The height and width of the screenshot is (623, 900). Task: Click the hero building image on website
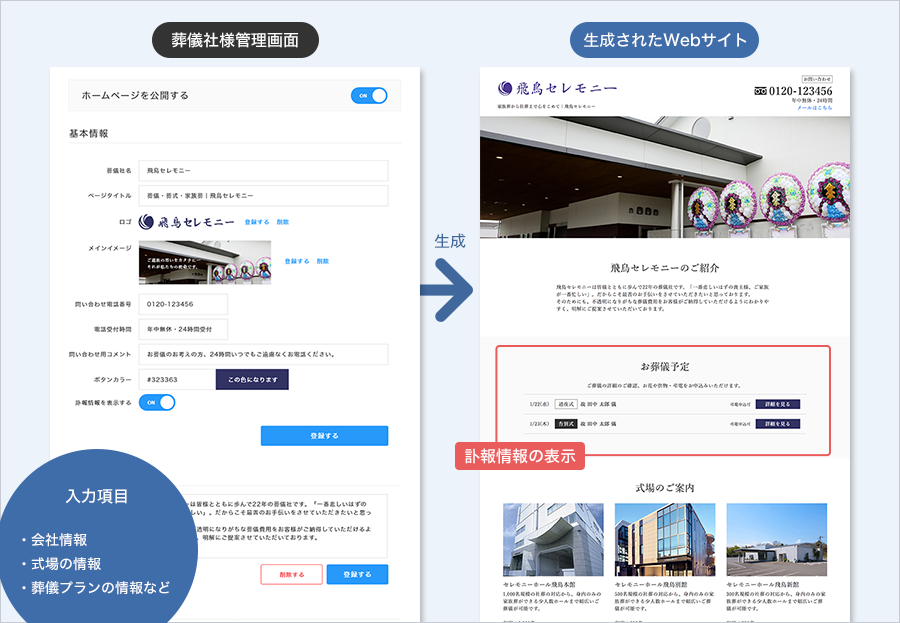(665, 177)
